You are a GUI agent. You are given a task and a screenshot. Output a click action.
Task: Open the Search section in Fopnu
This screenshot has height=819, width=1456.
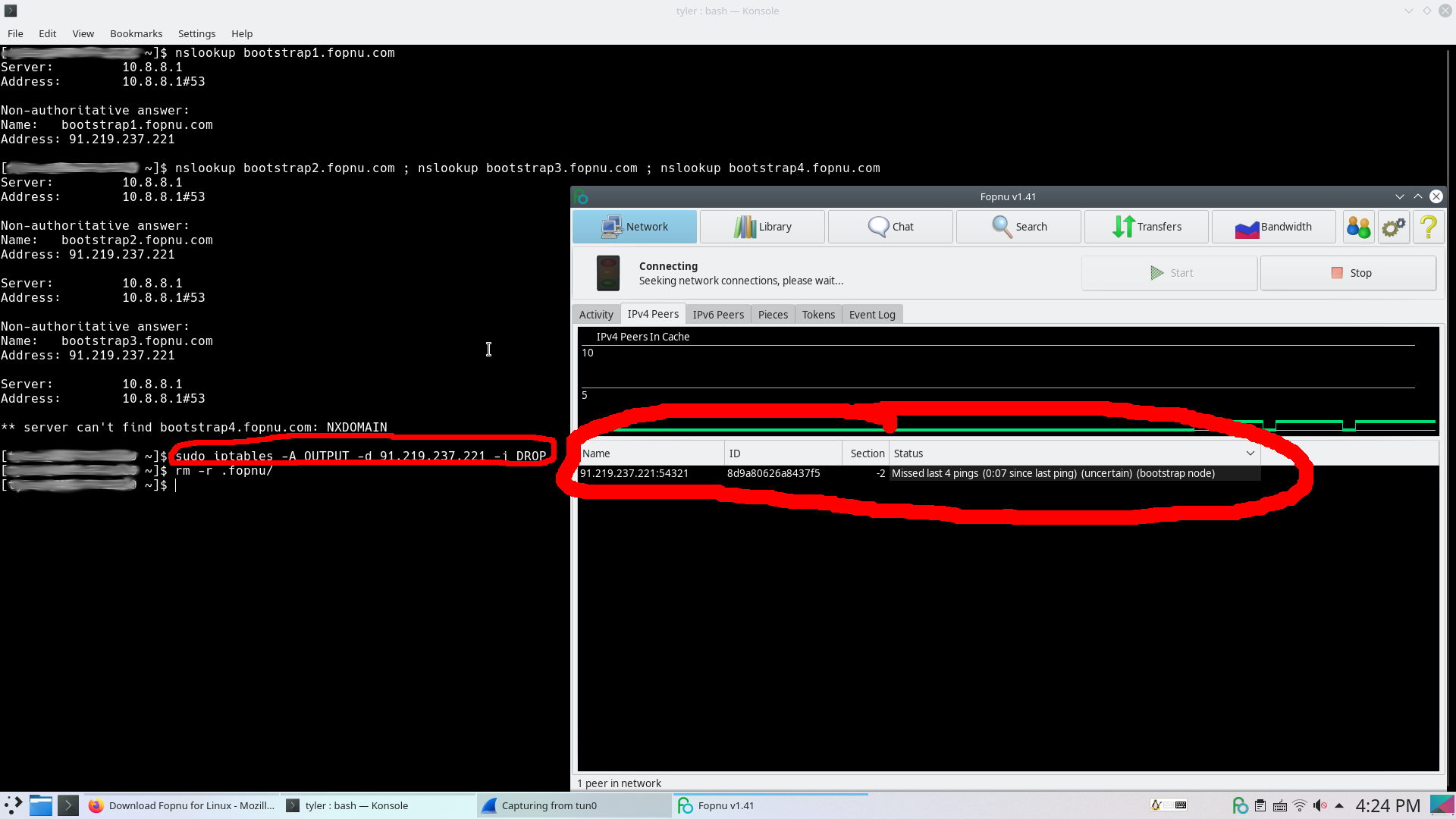pyautogui.click(x=1018, y=227)
